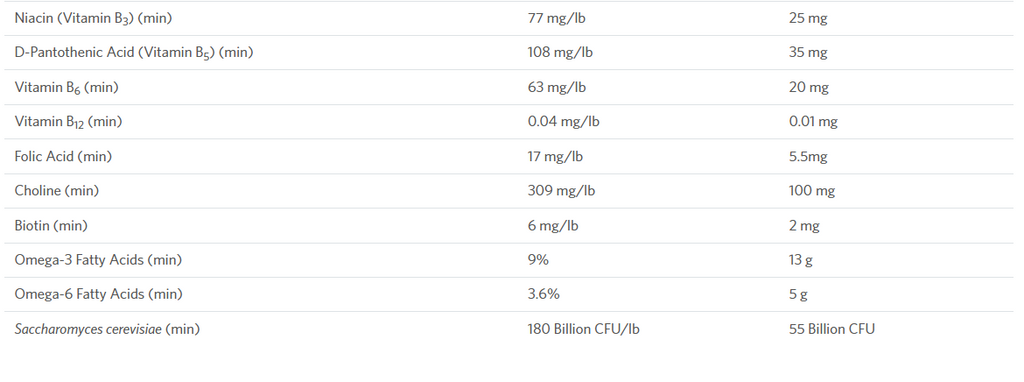
Task: Click the Omega-3 Fatty Acids label
Action: (x=98, y=260)
